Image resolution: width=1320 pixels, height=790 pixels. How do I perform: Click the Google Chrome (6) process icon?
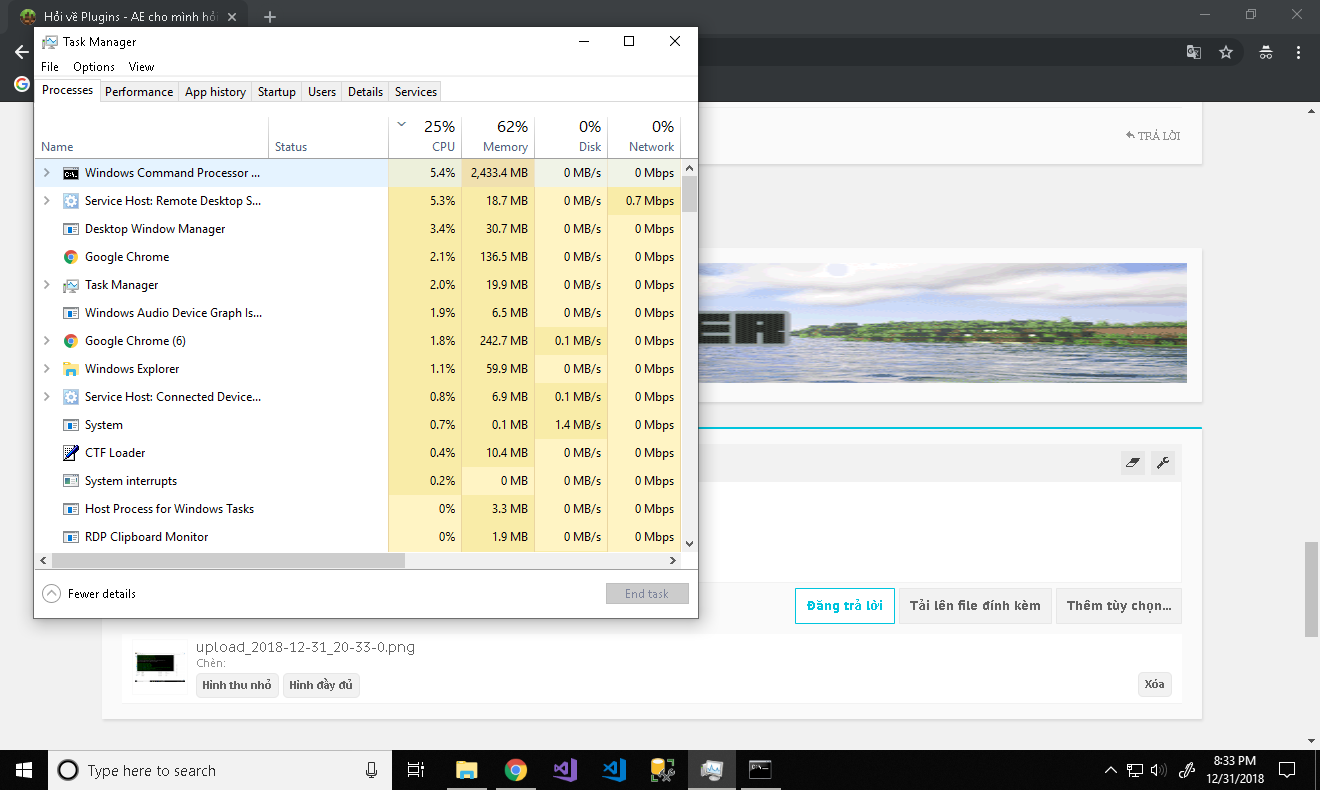[x=71, y=341]
